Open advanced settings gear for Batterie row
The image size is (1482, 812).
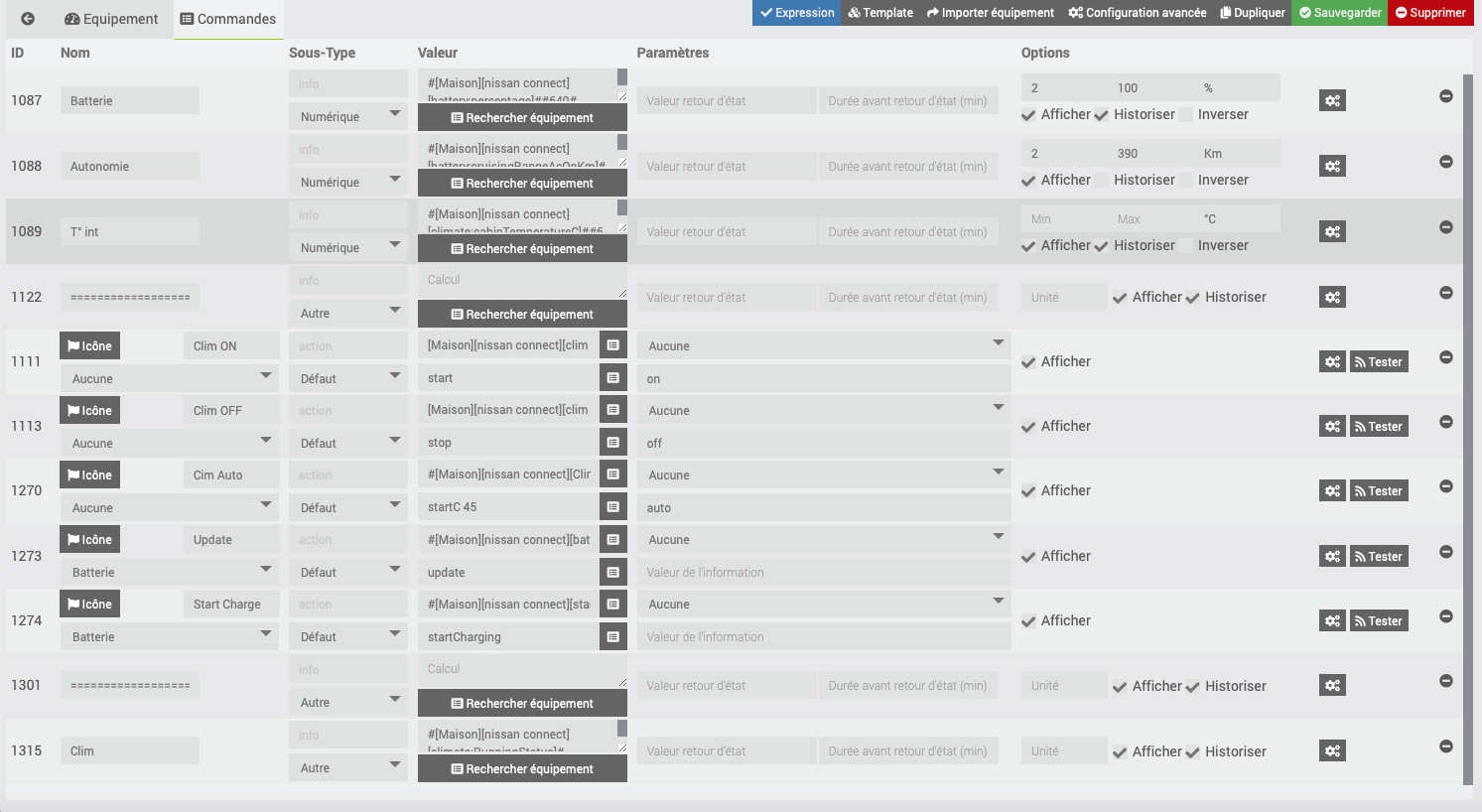tap(1332, 100)
